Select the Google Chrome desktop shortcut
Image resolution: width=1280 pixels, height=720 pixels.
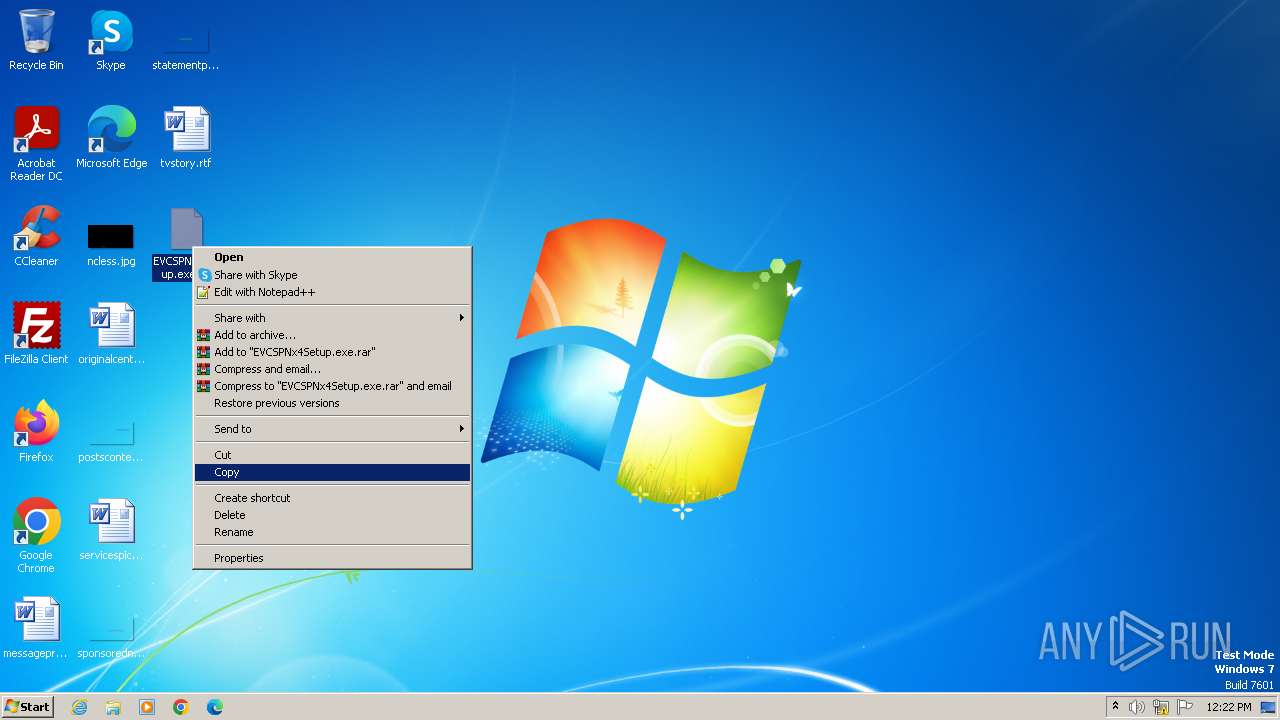tap(36, 536)
